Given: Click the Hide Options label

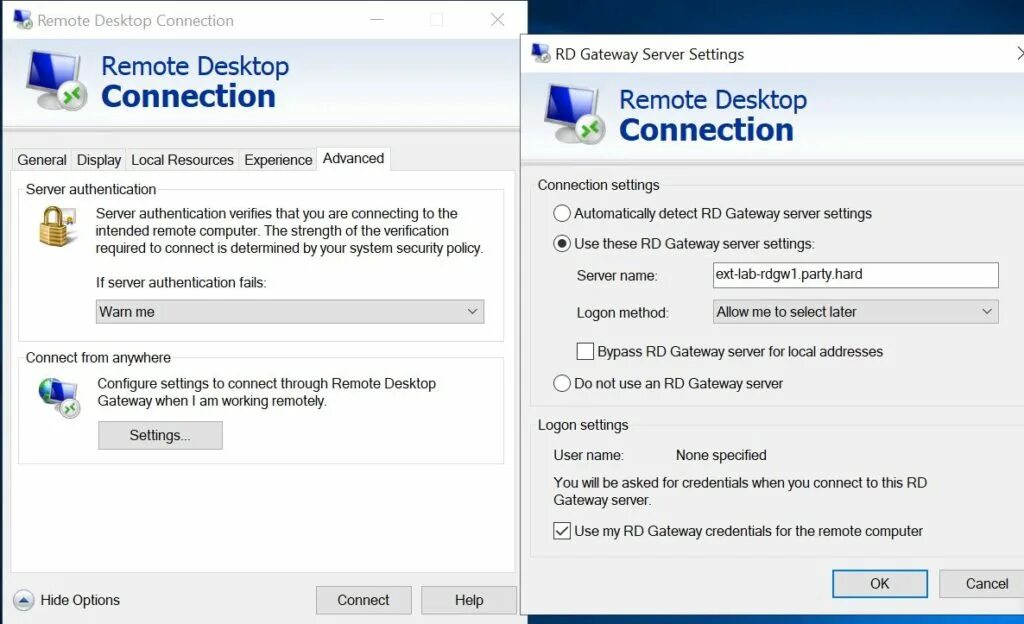Looking at the screenshot, I should click(x=80, y=600).
